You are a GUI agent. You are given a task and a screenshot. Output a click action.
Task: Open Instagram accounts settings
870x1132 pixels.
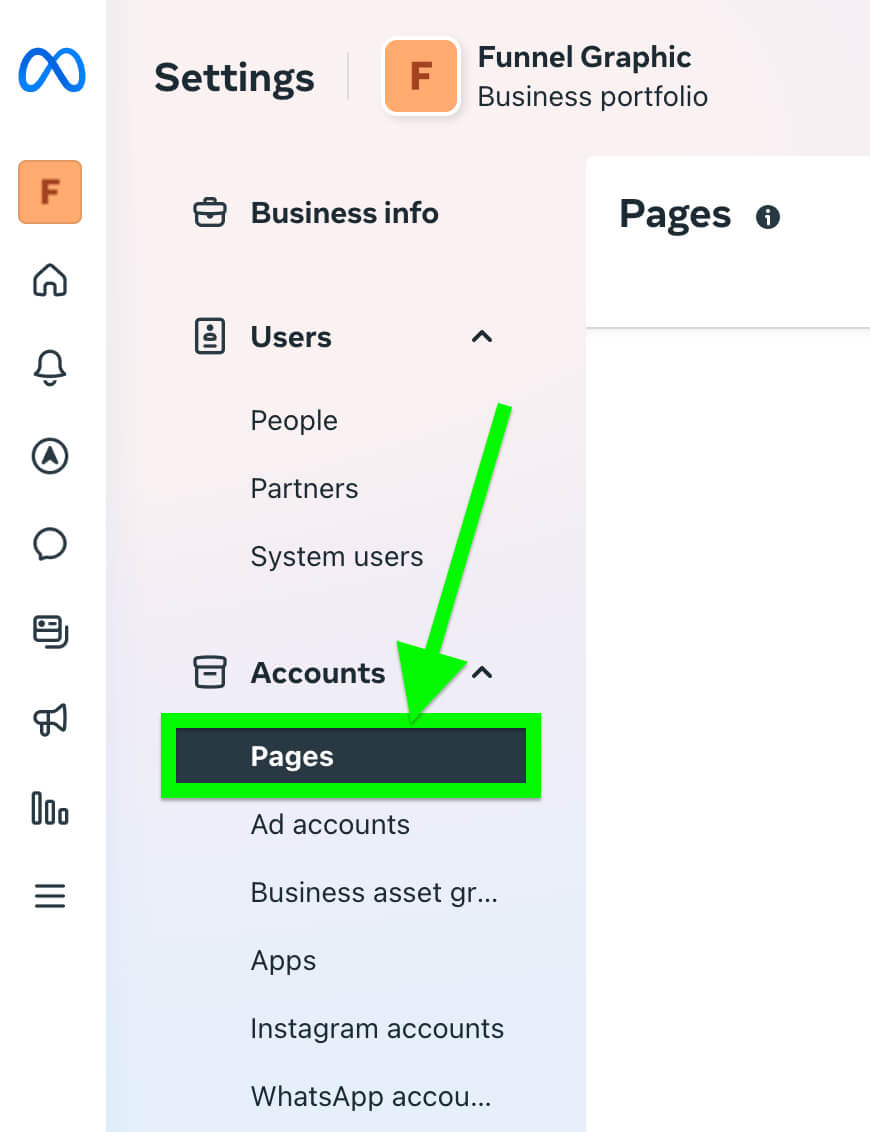(377, 1028)
